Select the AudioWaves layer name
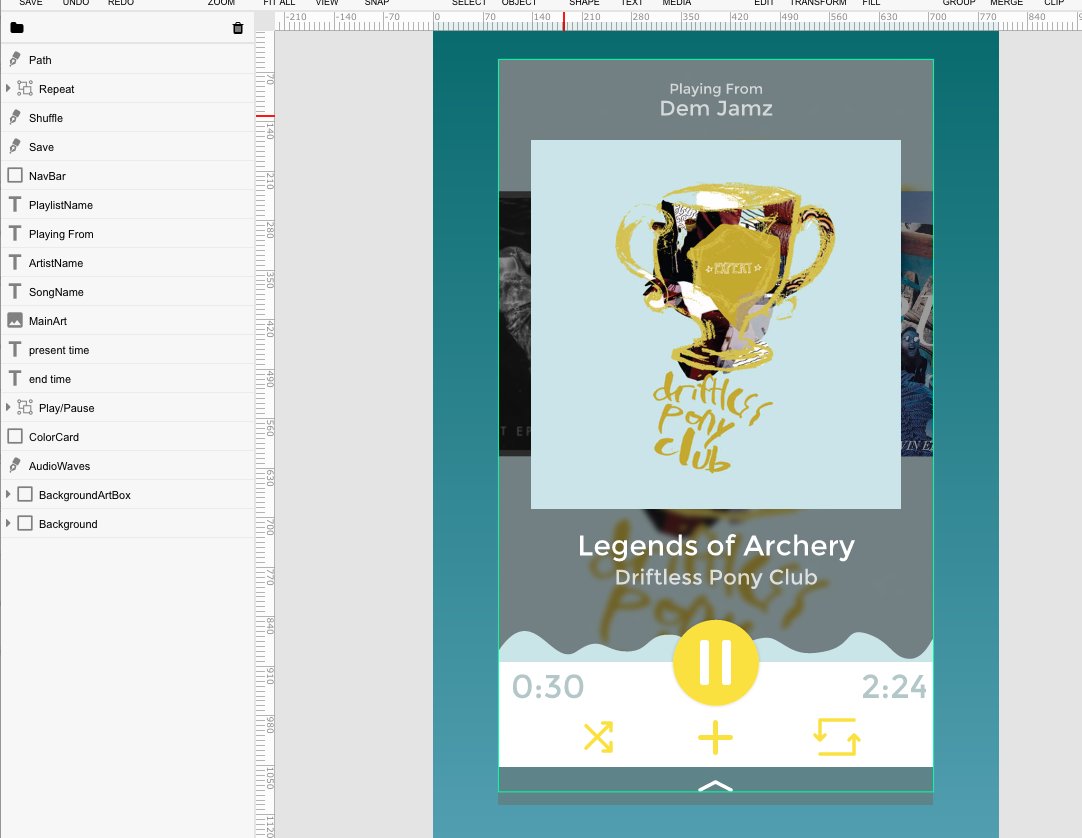1082x838 pixels. coord(59,466)
